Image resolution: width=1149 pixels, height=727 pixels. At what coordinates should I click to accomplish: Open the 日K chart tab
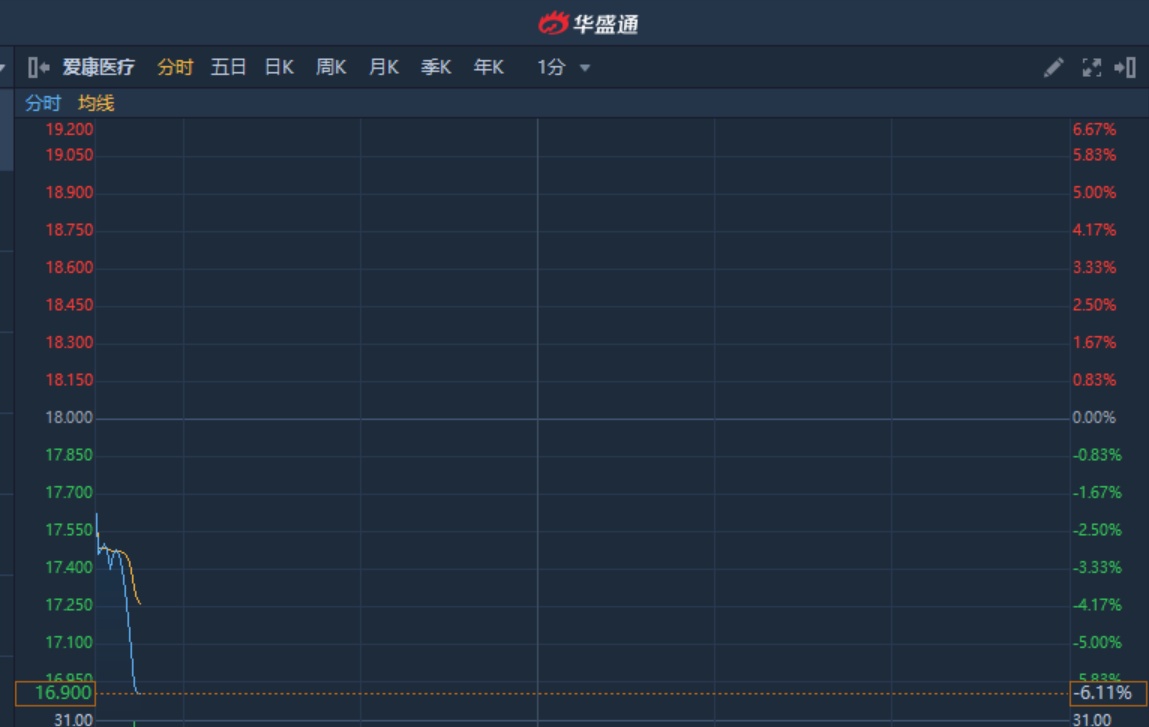pyautogui.click(x=279, y=67)
